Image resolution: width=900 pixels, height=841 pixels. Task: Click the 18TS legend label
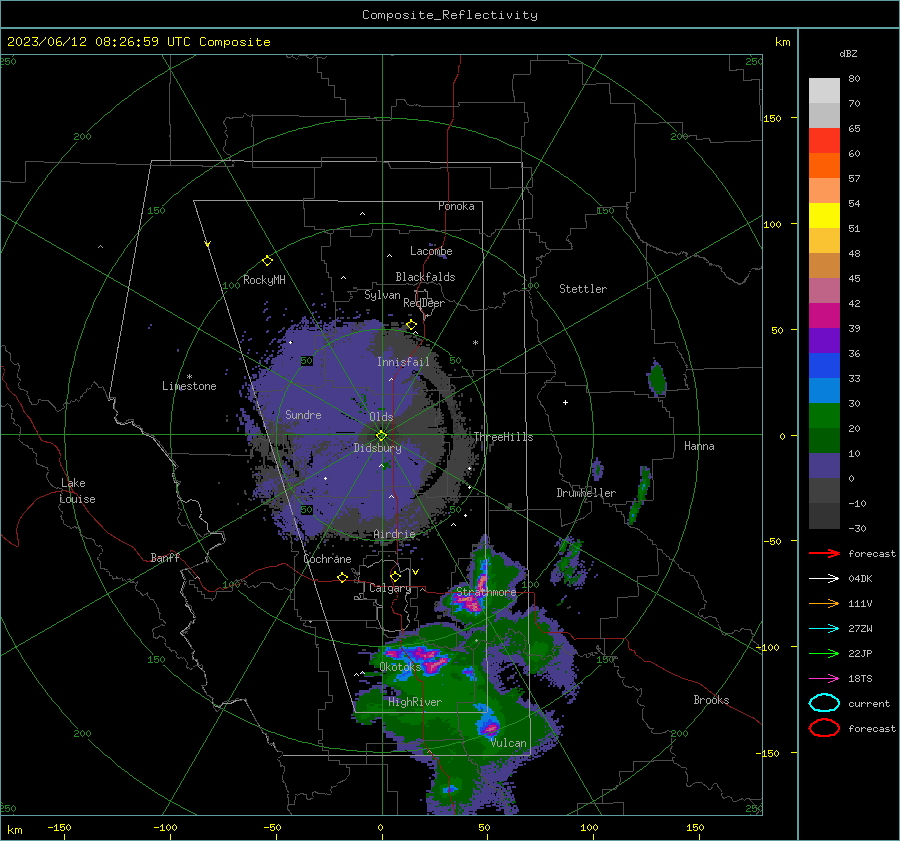coord(860,679)
